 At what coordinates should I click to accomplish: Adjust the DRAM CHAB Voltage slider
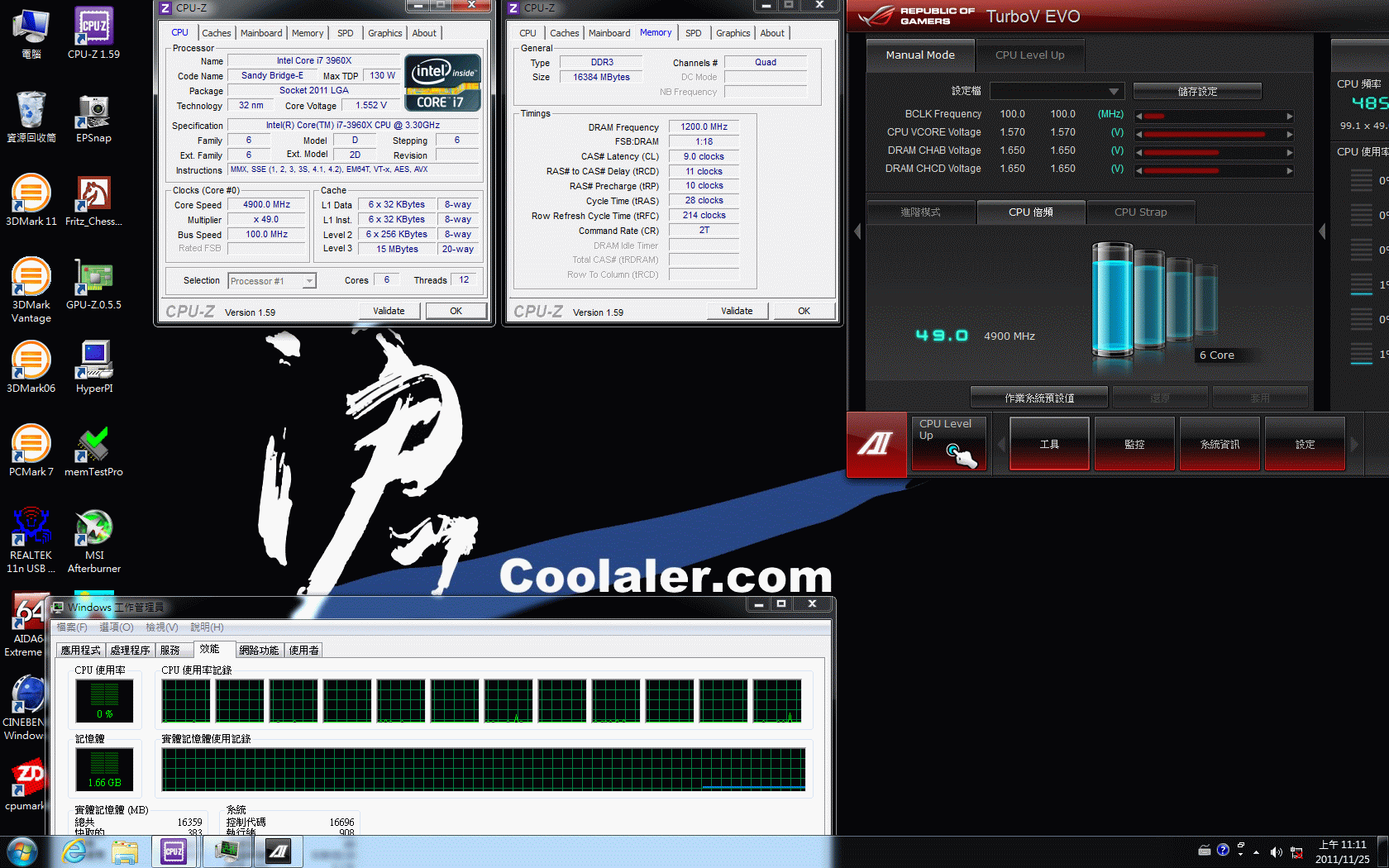point(1213,152)
